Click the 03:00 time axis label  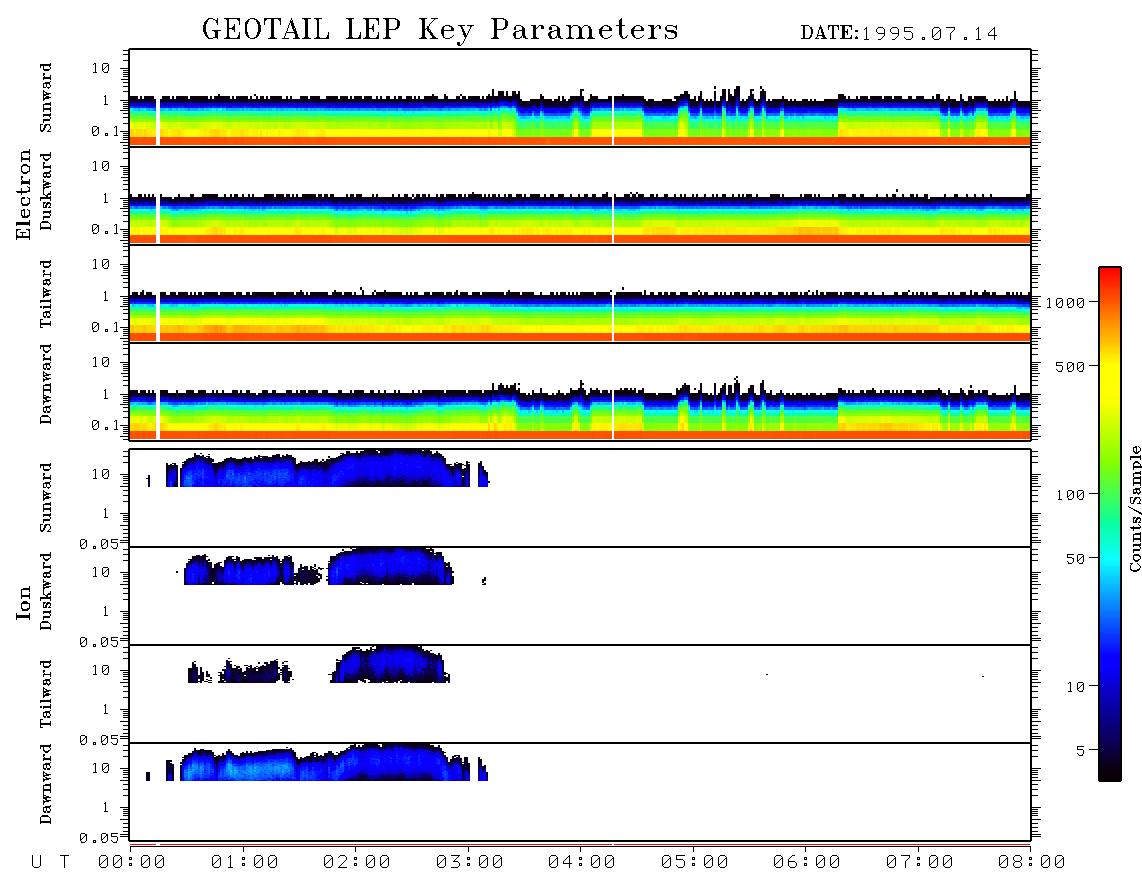click(470, 862)
